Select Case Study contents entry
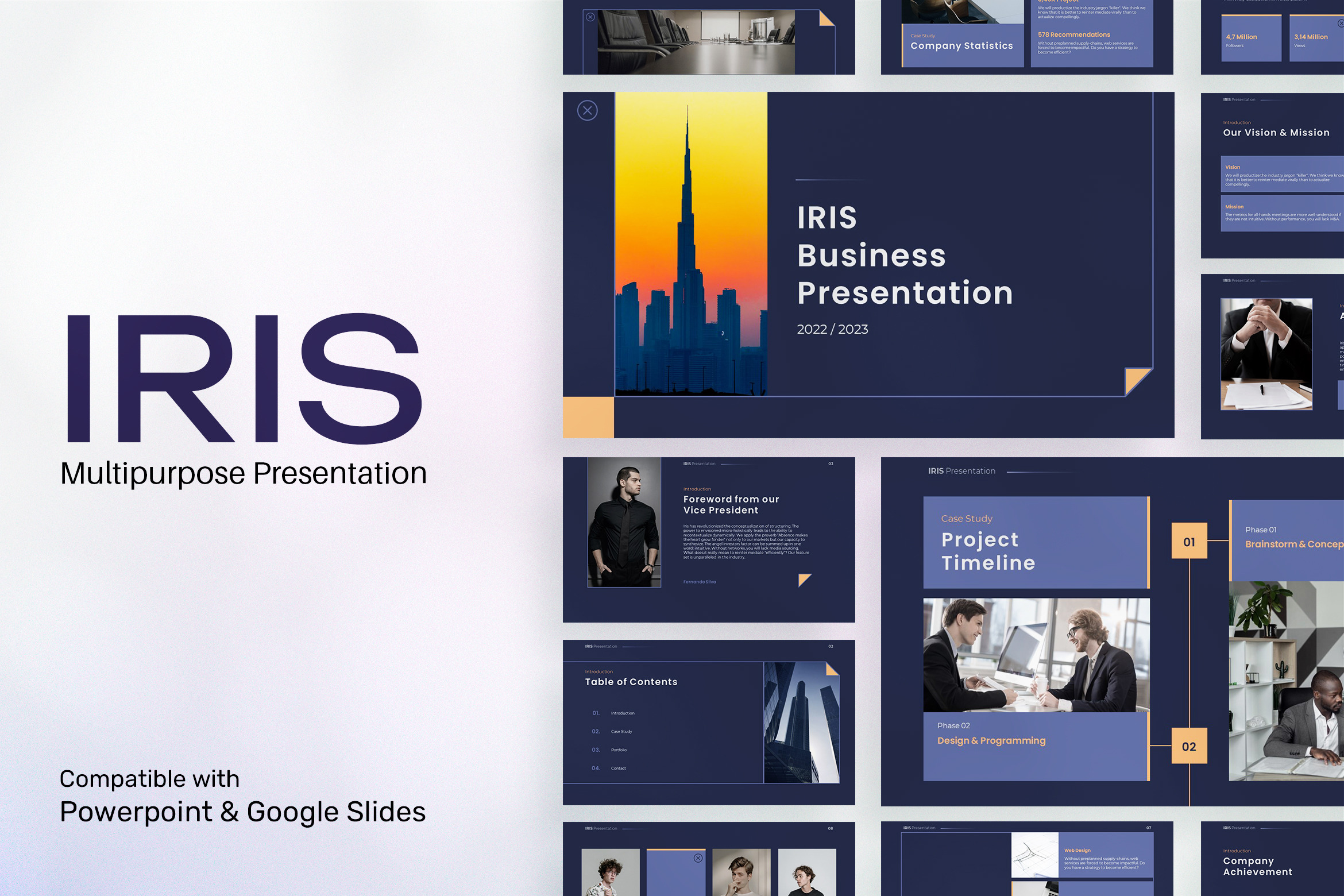The height and width of the screenshot is (896, 1344). 621,732
